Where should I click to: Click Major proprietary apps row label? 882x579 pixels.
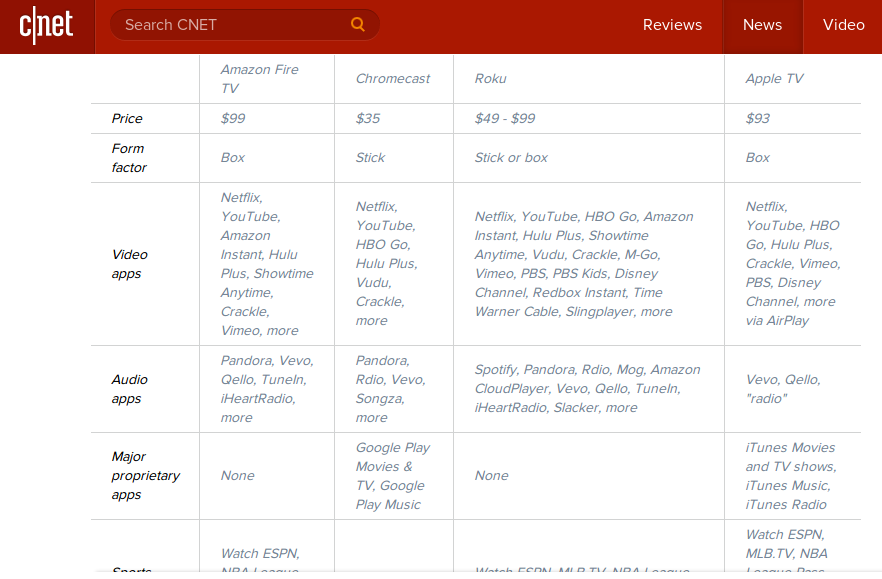[x=146, y=476]
